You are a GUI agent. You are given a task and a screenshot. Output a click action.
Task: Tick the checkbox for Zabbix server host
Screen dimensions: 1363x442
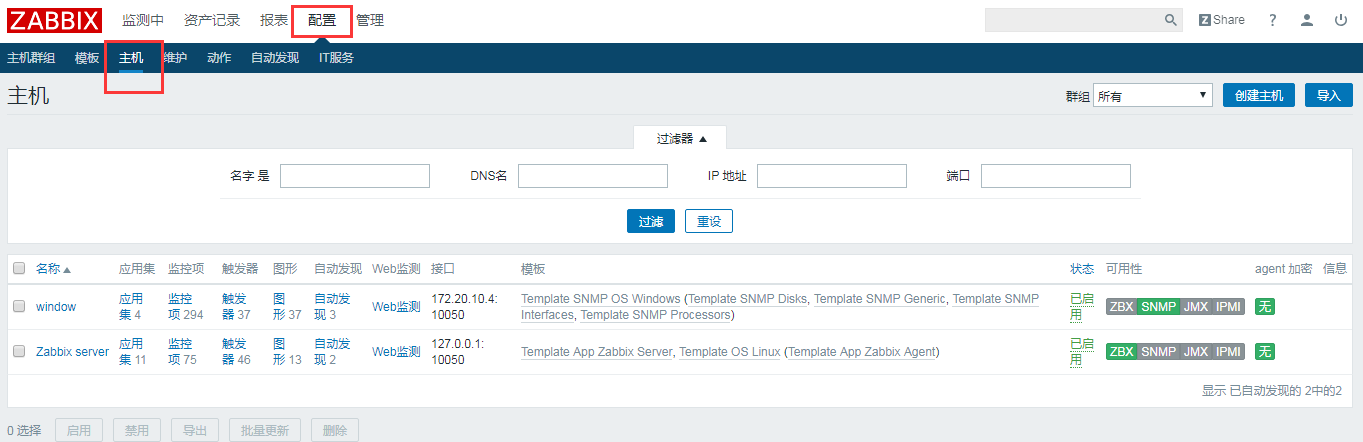[19, 352]
